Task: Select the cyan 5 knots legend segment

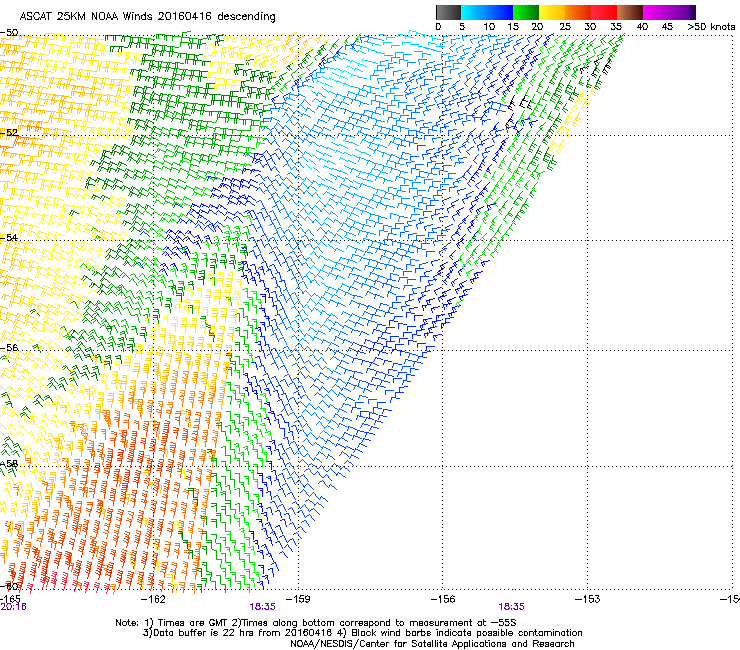Action: [474, 12]
